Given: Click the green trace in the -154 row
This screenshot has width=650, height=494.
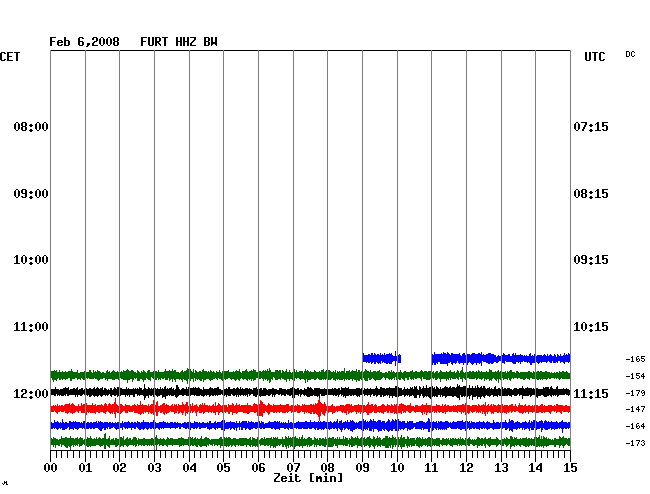Looking at the screenshot, I should click(x=310, y=375).
